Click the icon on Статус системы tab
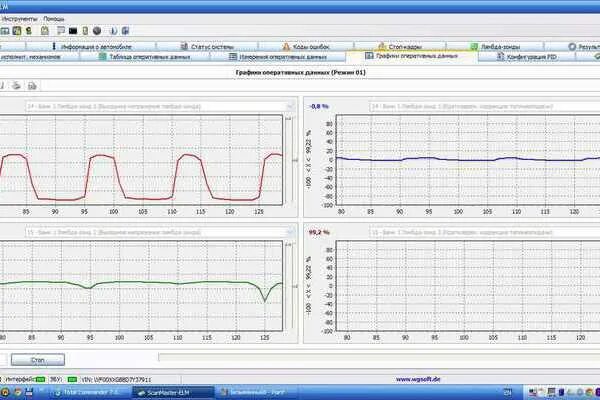 184,47
